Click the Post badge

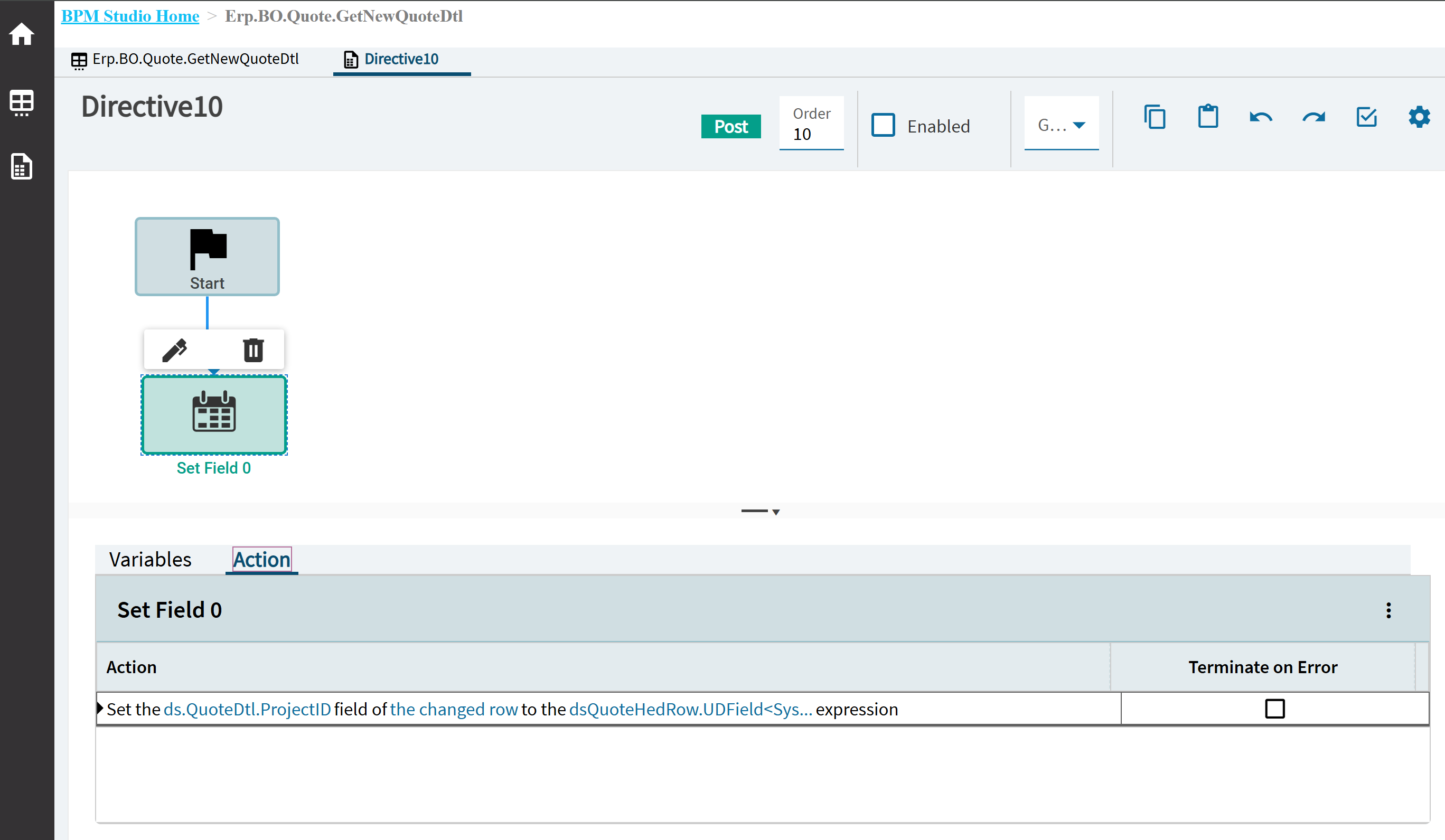click(730, 126)
